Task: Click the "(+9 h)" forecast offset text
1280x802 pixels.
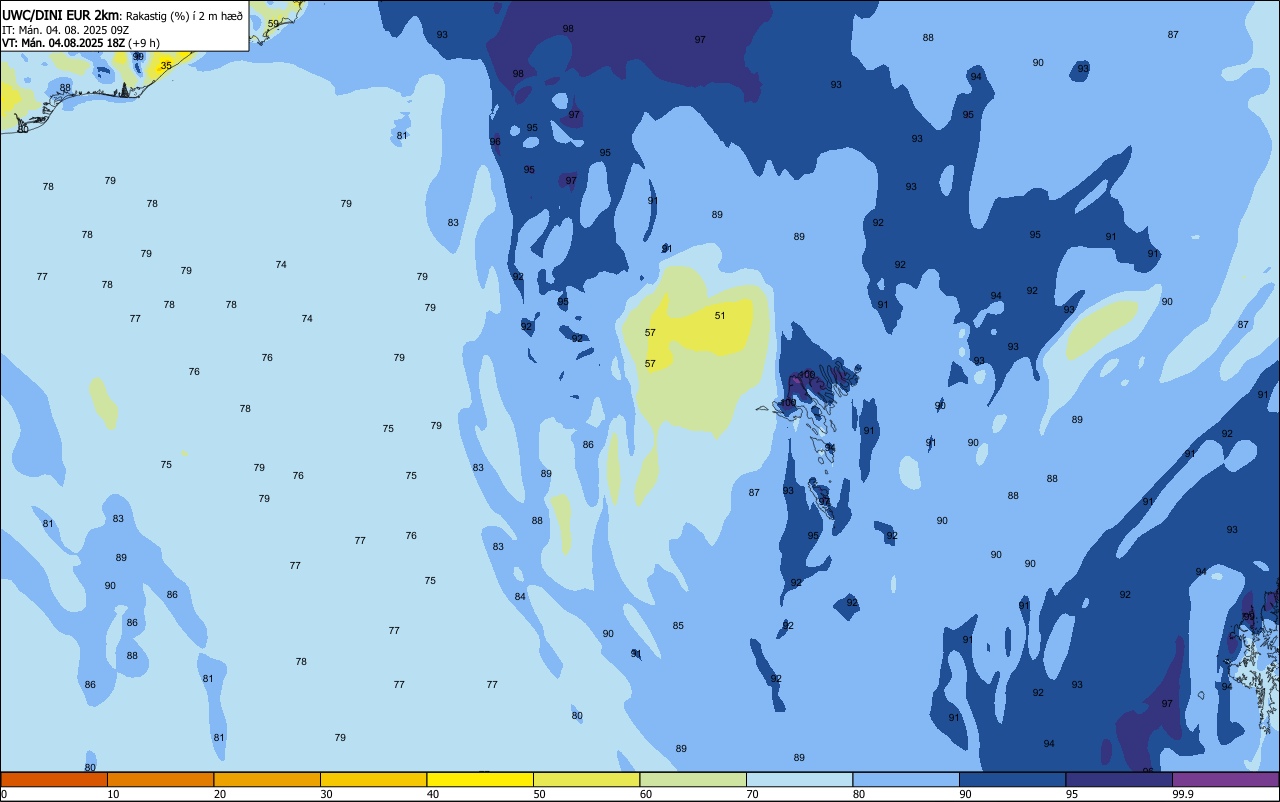Action: click(144, 43)
